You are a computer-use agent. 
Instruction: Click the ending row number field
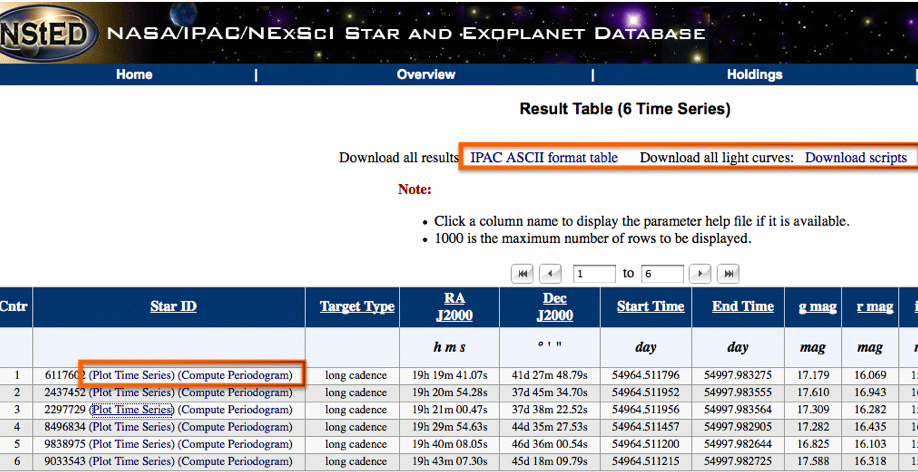[x=662, y=273]
